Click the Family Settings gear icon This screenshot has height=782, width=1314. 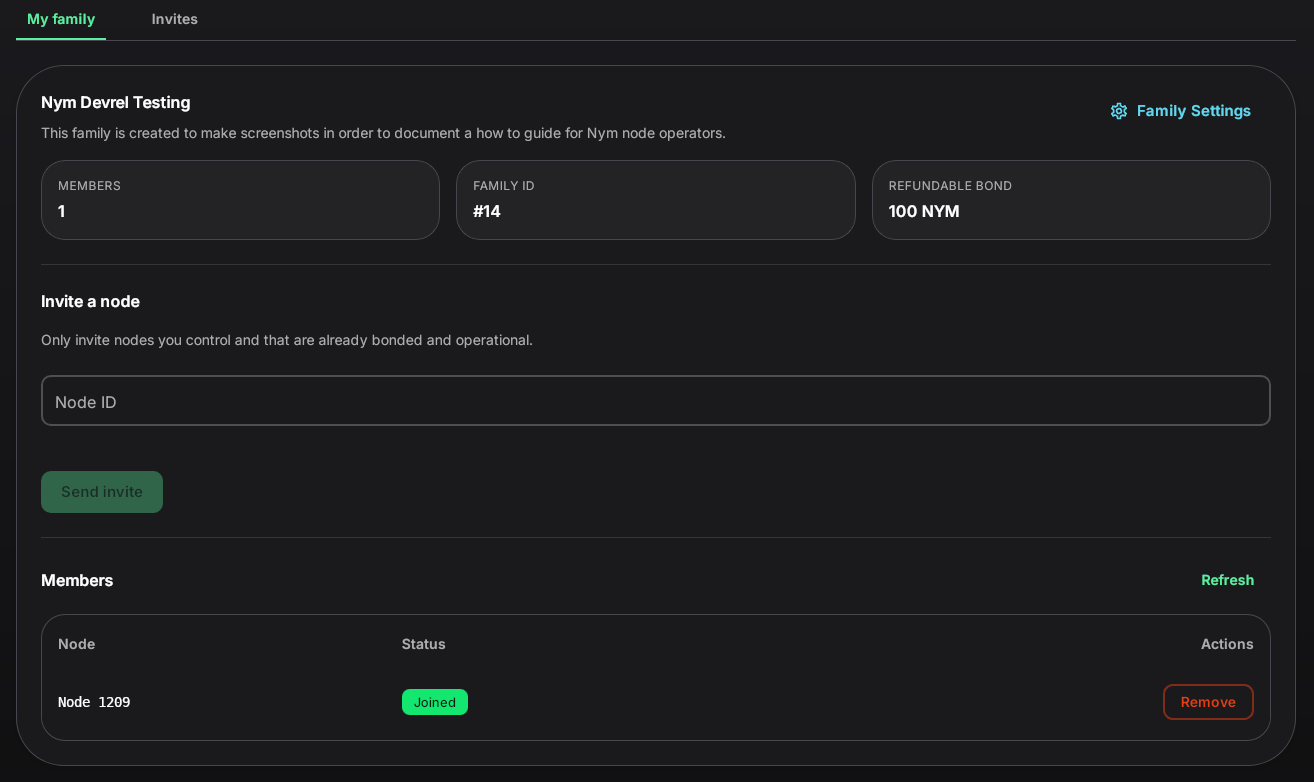click(1119, 111)
